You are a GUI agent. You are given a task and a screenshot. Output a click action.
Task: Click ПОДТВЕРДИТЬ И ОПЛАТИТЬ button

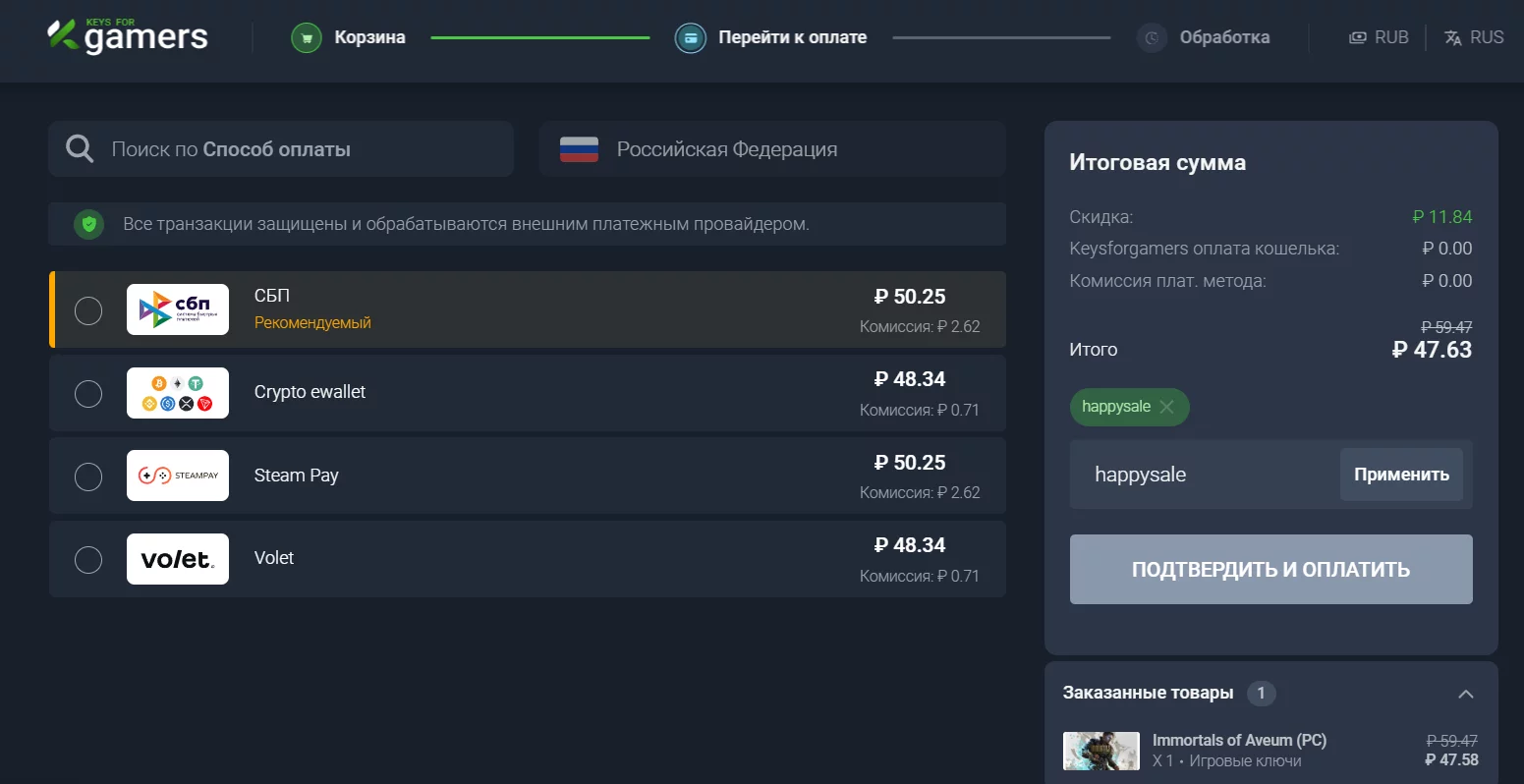(x=1270, y=569)
